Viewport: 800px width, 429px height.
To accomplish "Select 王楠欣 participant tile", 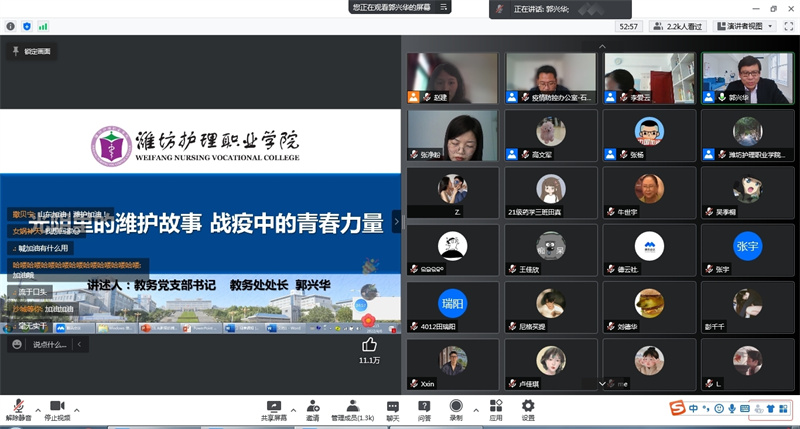I will [551, 250].
